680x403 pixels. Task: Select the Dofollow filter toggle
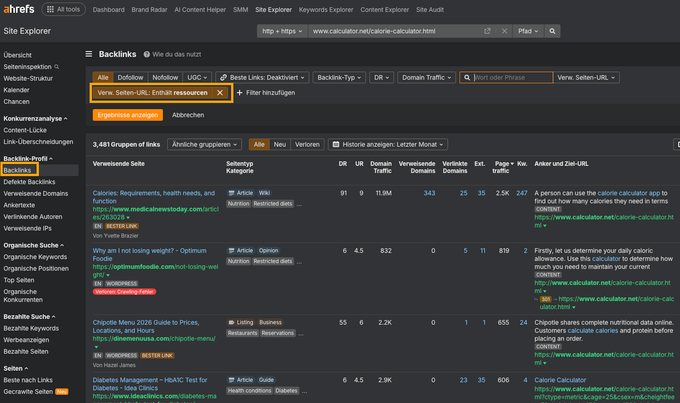coord(130,78)
